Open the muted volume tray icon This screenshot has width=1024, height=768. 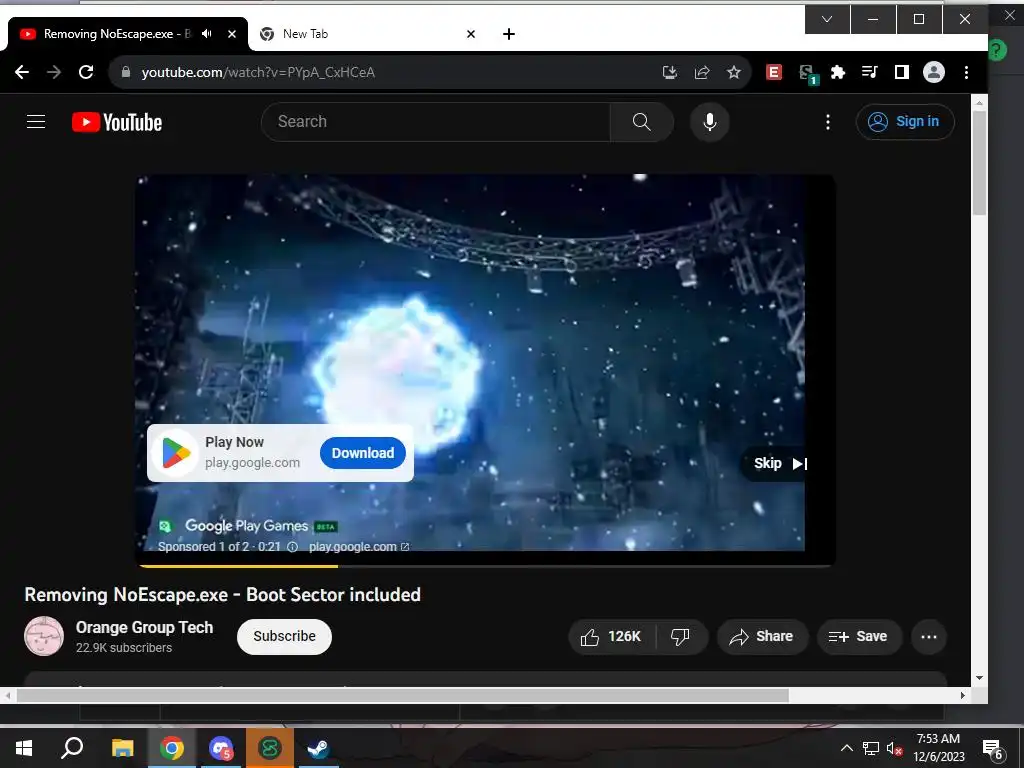pyautogui.click(x=894, y=748)
